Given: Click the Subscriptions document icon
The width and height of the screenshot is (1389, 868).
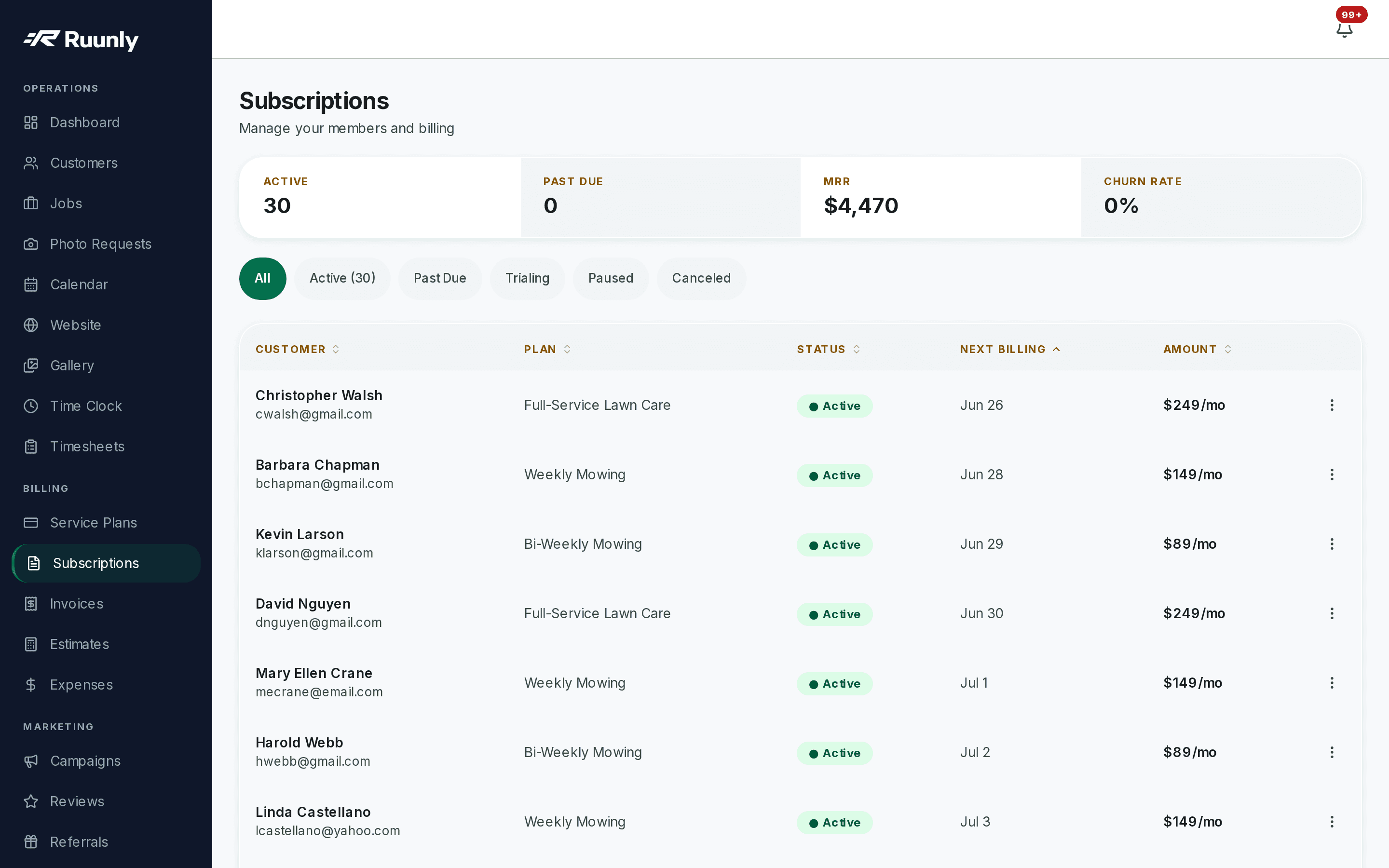Looking at the screenshot, I should [x=34, y=563].
